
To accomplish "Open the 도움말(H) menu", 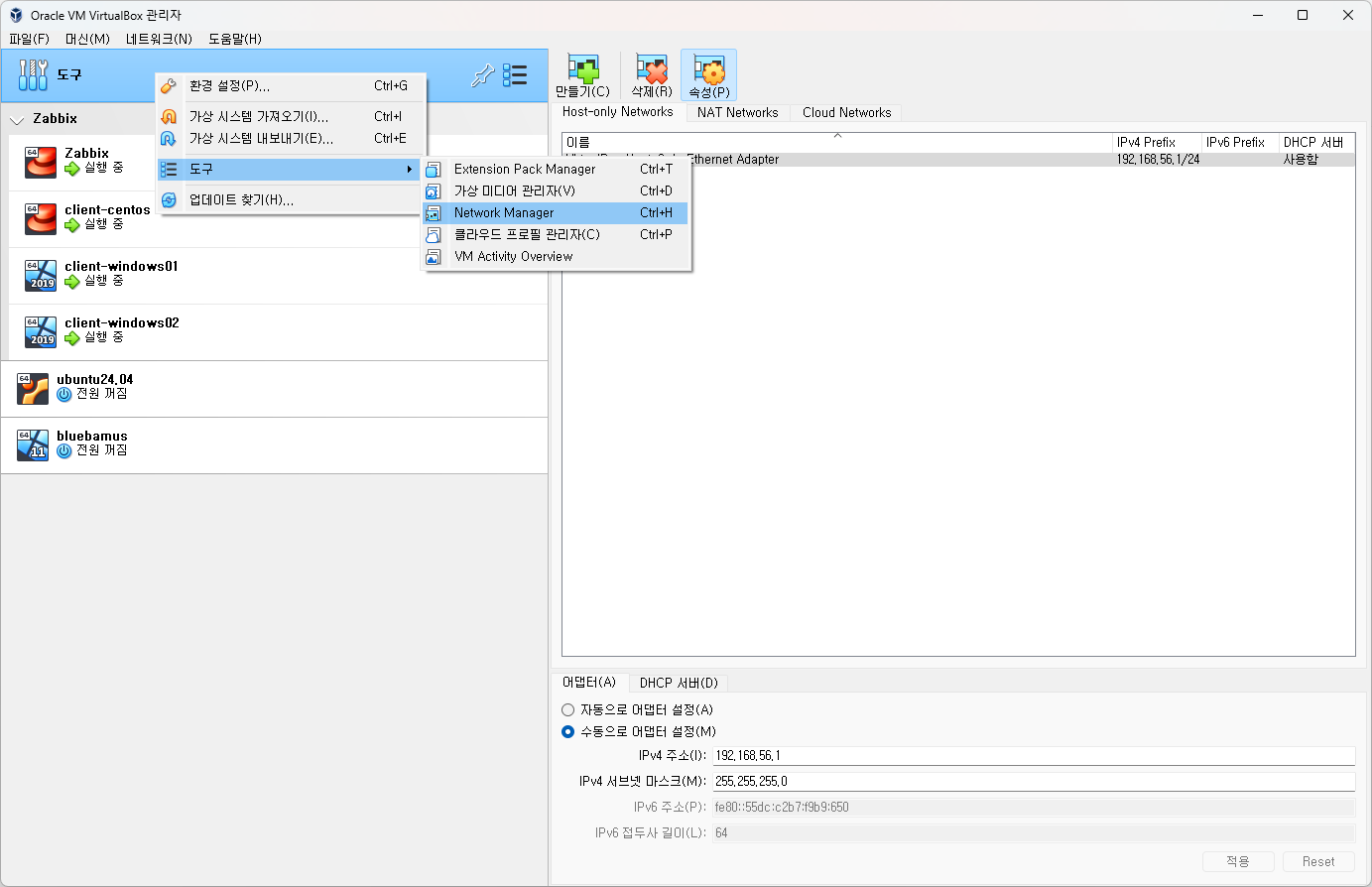I will pyautogui.click(x=235, y=39).
